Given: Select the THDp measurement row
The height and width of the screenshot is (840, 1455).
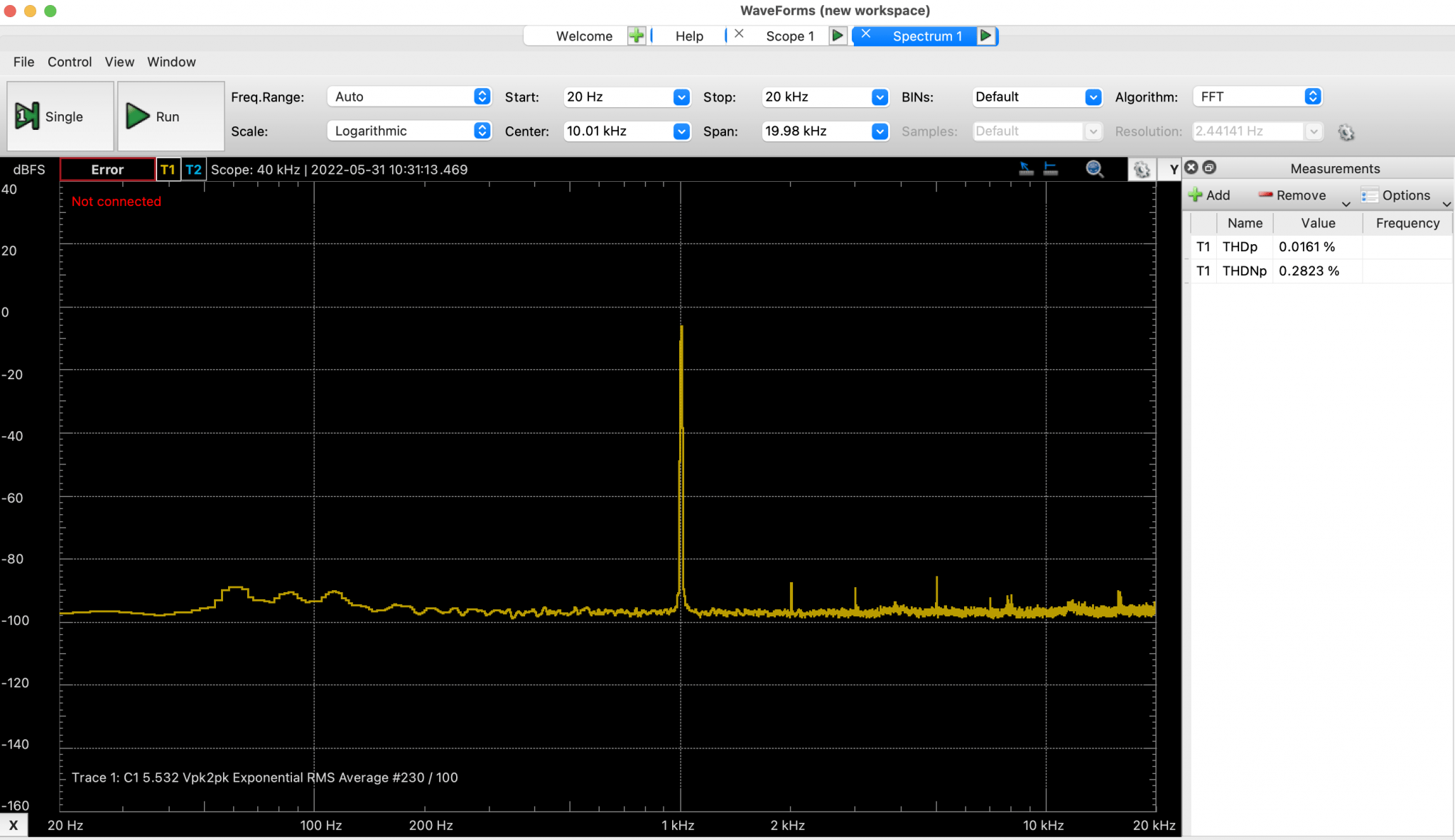Looking at the screenshot, I should pos(1321,246).
